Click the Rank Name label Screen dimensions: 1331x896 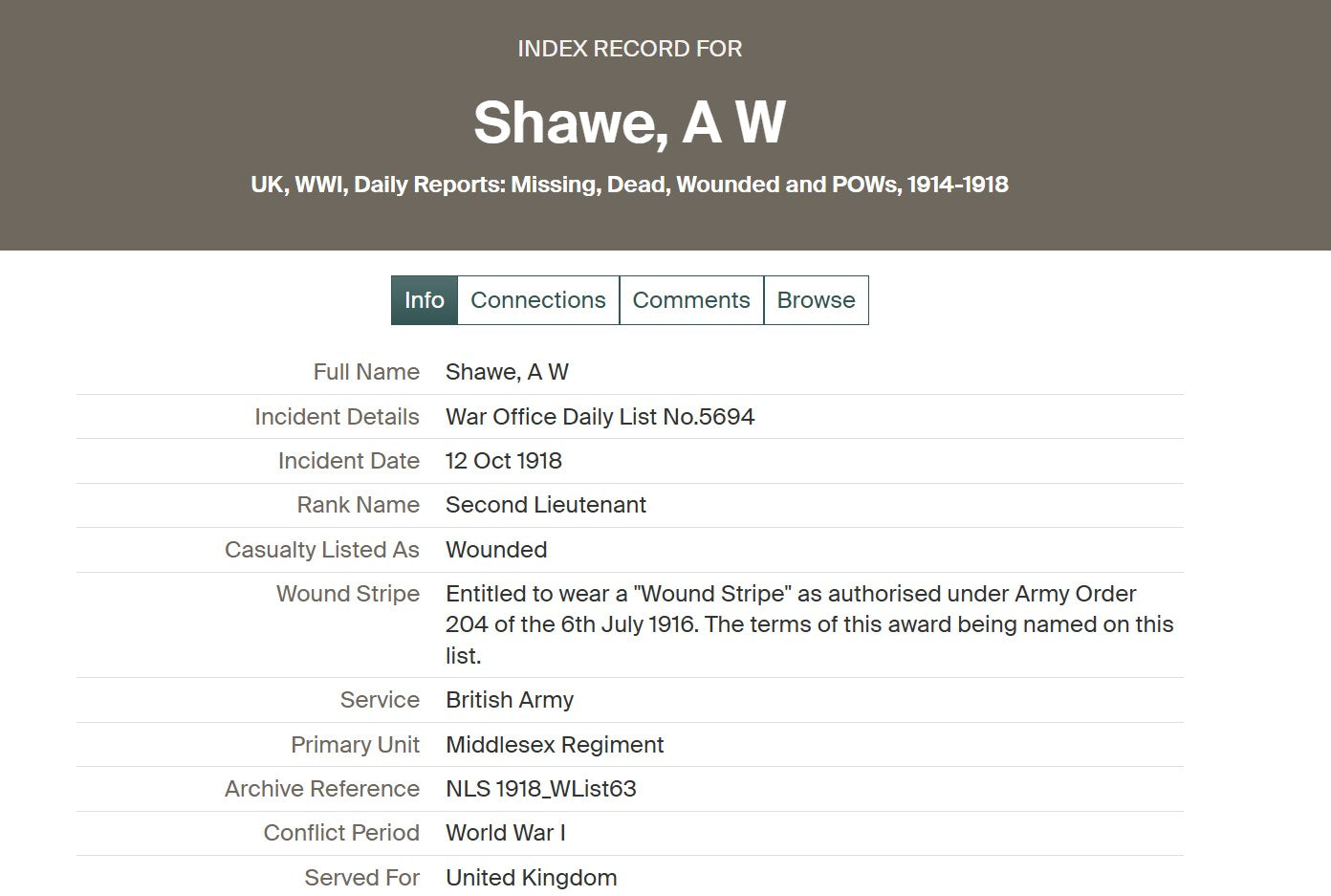click(358, 505)
